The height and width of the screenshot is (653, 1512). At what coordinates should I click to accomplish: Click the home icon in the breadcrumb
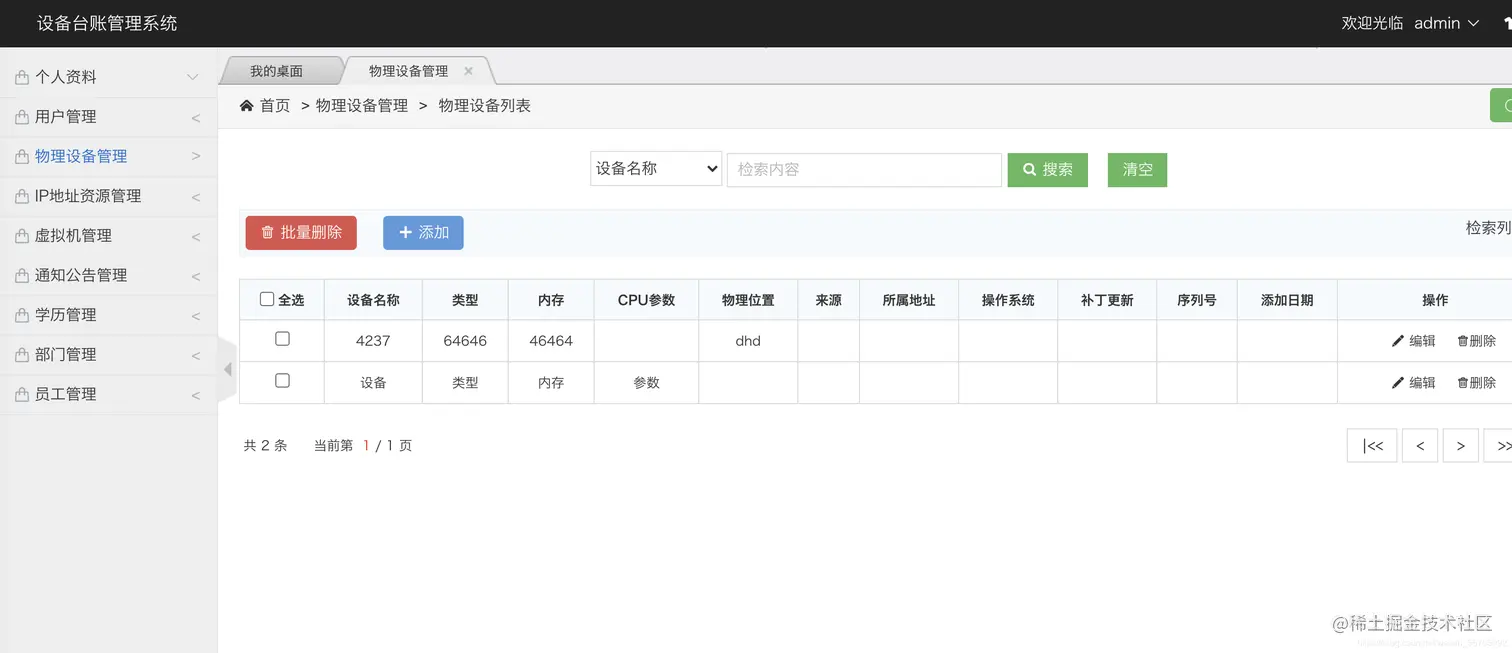click(246, 104)
